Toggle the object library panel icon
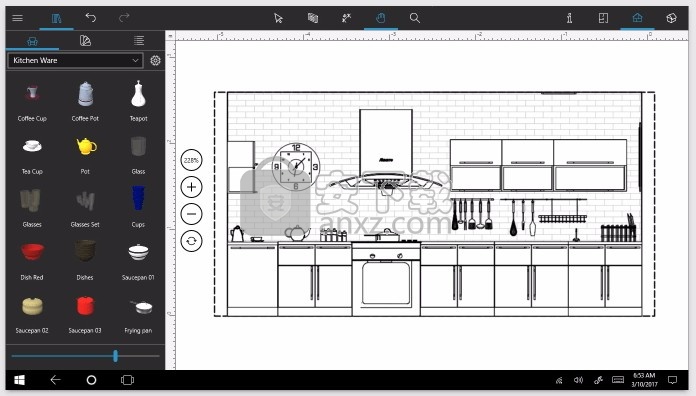This screenshot has height=396, width=696. 56,18
